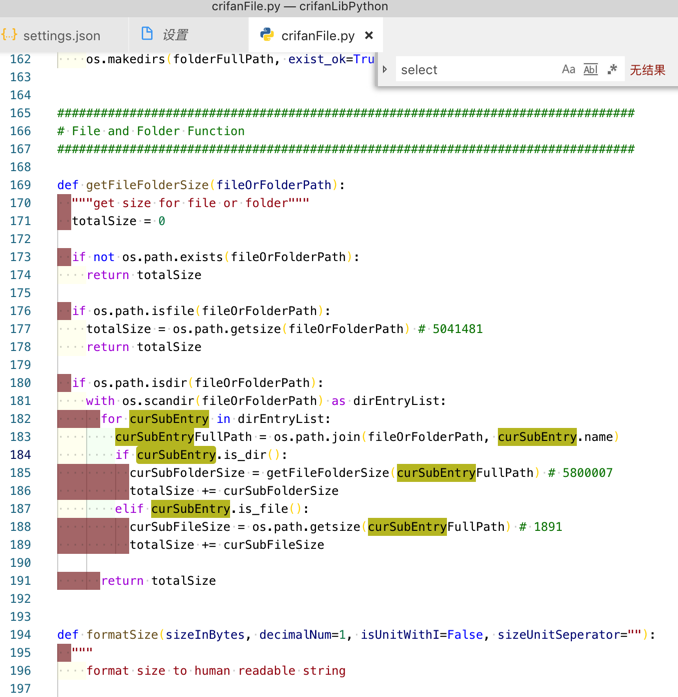Image resolution: width=678 pixels, height=697 pixels.
Task: Click highlighted 'curSubEntry' in for loop line
Action: click(169, 419)
